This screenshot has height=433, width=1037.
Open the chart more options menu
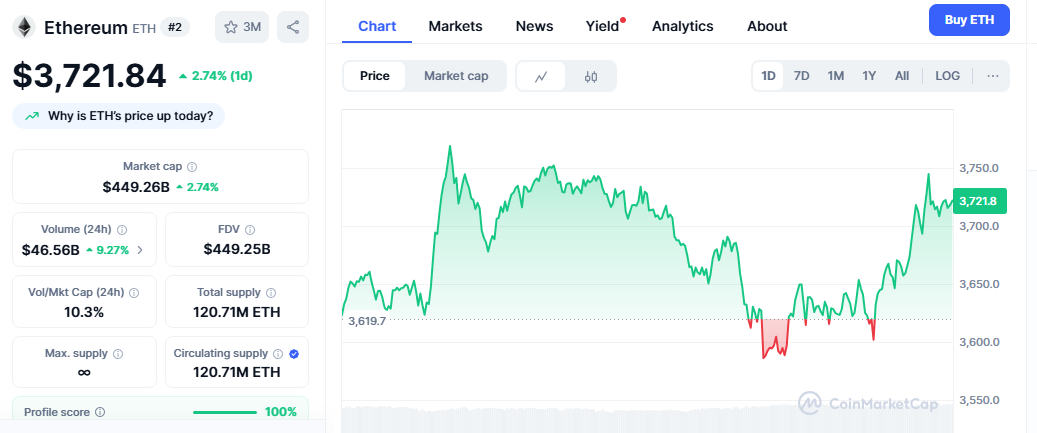click(x=993, y=76)
